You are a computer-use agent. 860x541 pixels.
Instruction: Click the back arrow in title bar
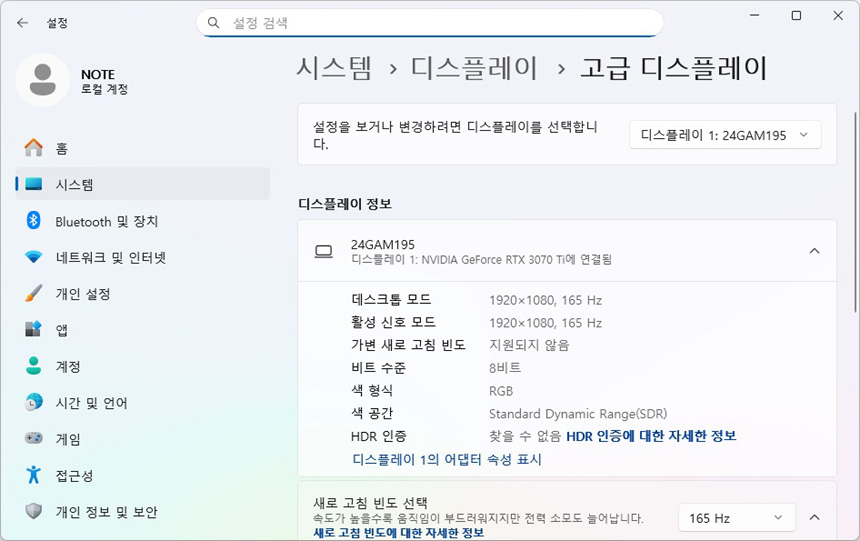[x=22, y=22]
